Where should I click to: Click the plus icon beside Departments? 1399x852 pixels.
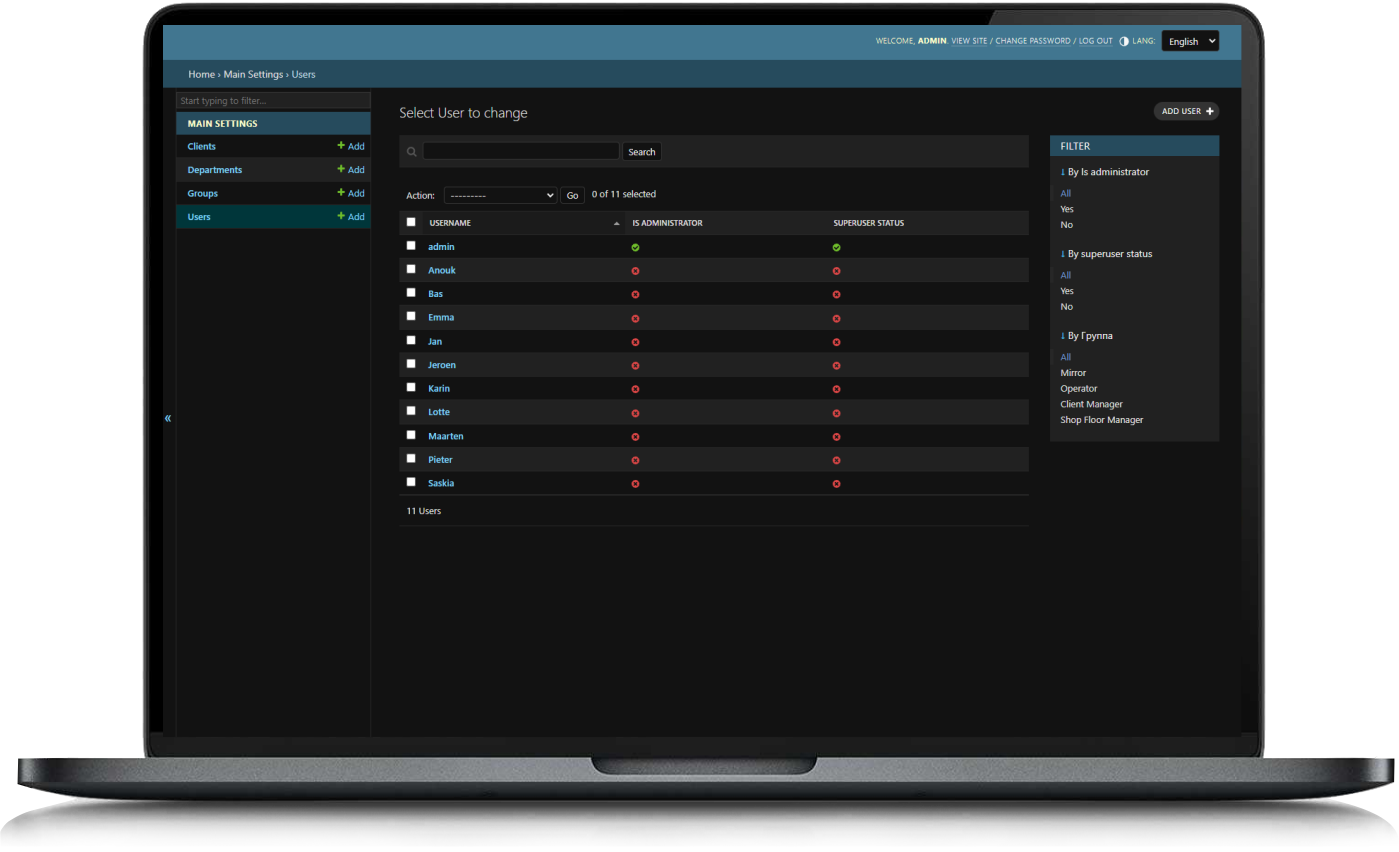tap(341, 170)
